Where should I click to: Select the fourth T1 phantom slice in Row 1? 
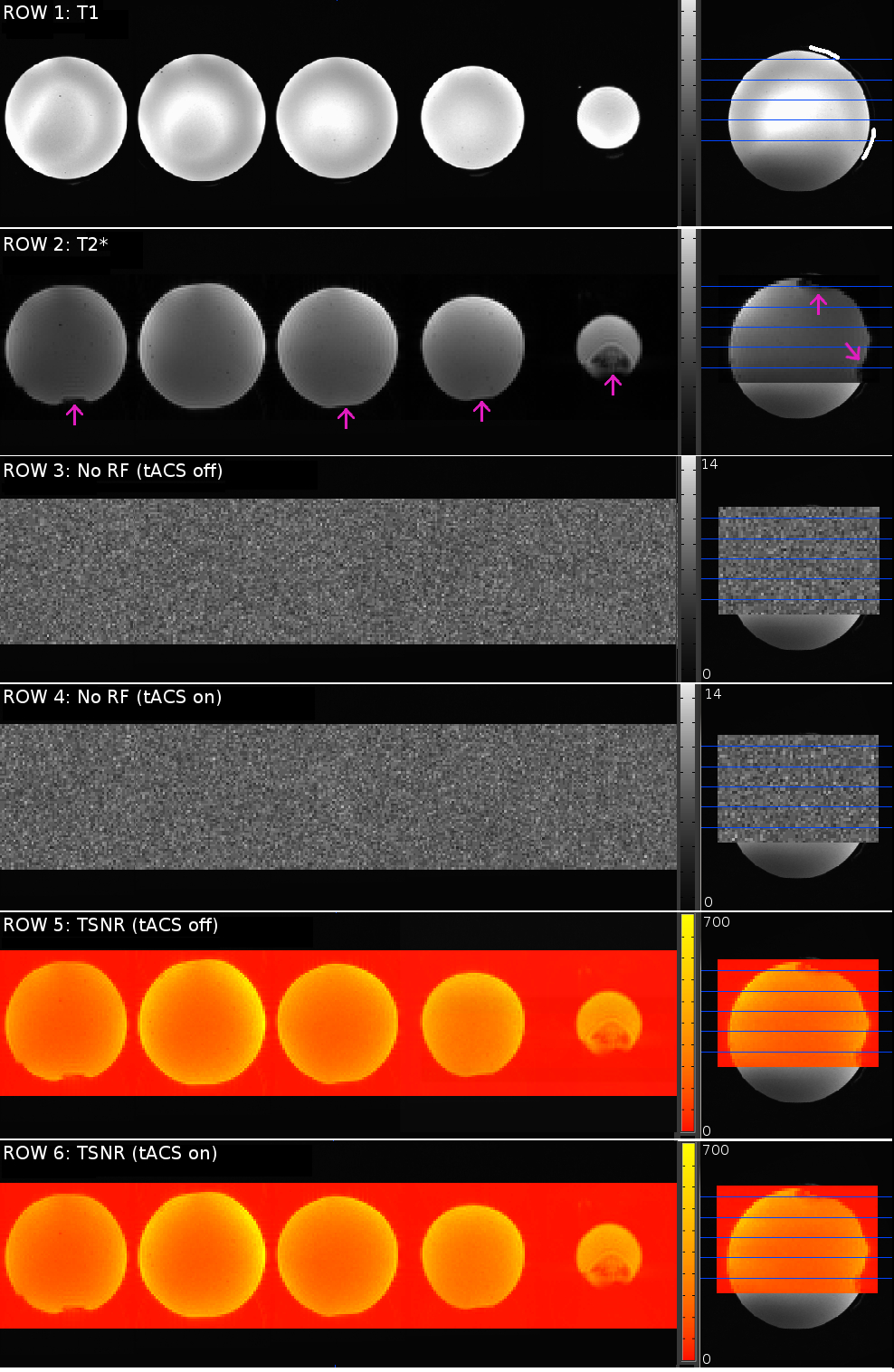coord(472,118)
